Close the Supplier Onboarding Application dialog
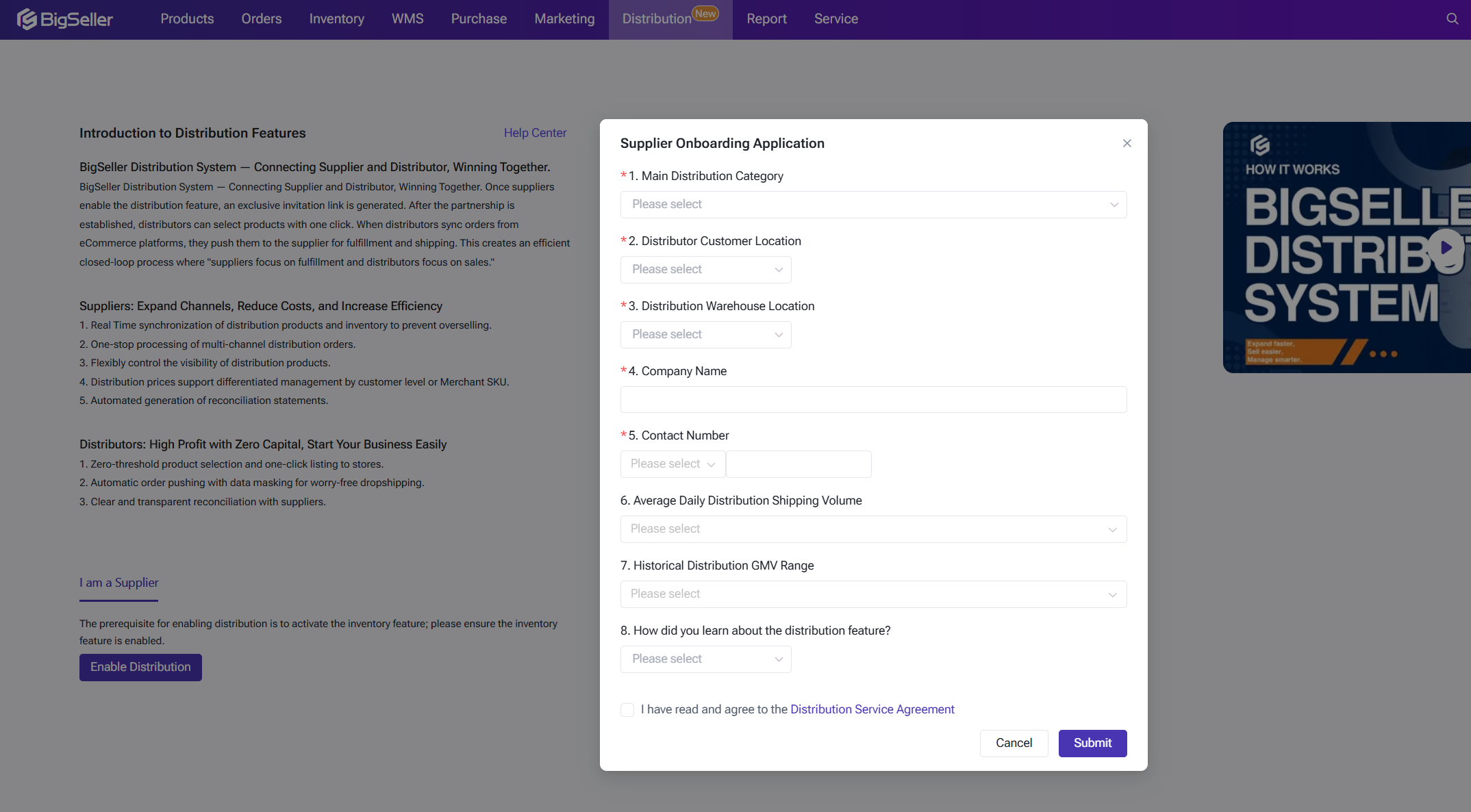 pos(1127,143)
